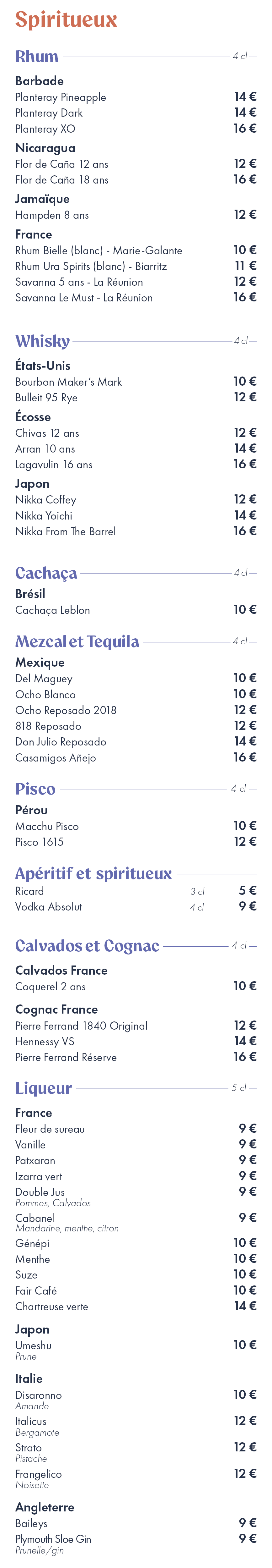Click the Mezcal et Tequila heading
This screenshot has height=1568, width=272.
(x=77, y=641)
